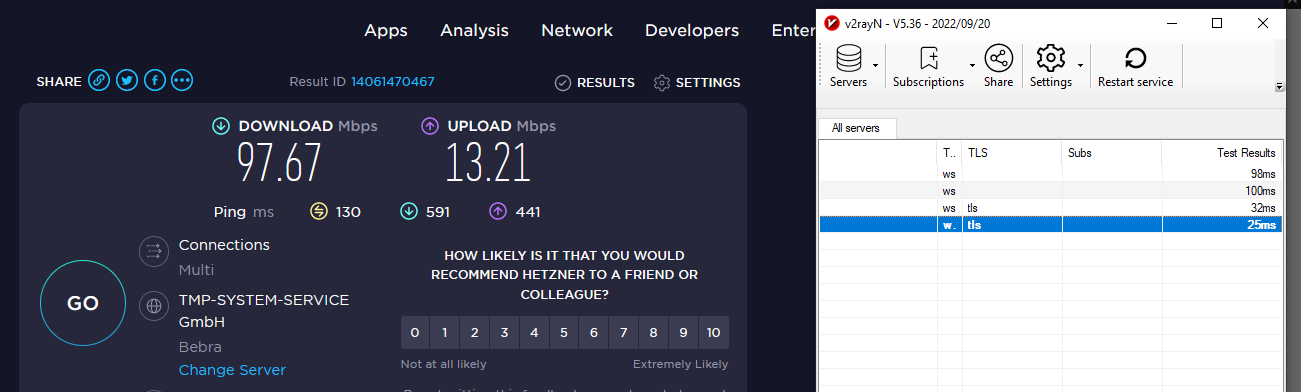Click the Restart service icon
The image size is (1301, 392).
(1135, 59)
